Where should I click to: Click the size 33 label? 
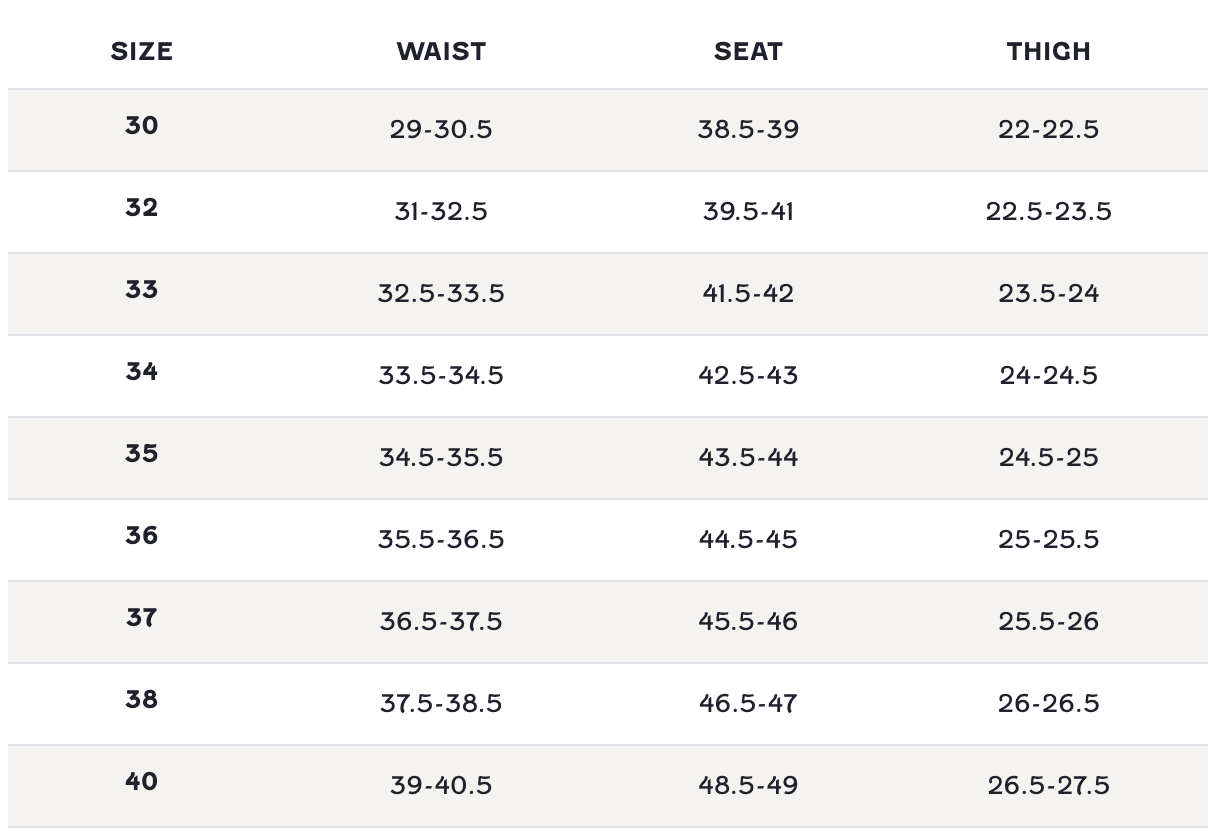click(141, 290)
